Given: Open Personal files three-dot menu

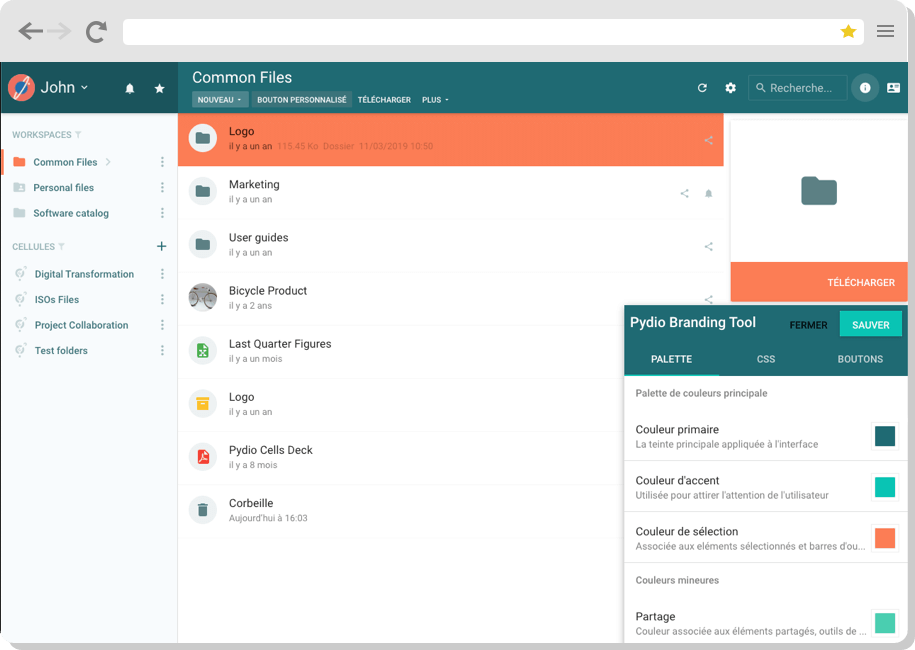Looking at the screenshot, I should pyautogui.click(x=162, y=187).
